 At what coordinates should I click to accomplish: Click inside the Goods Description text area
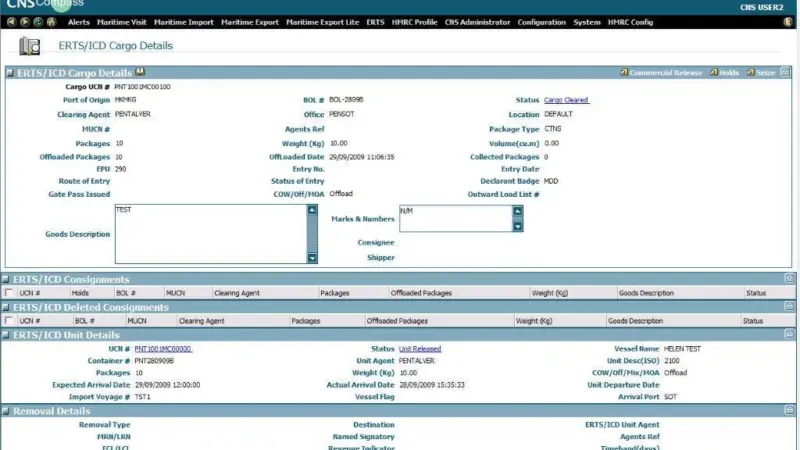[211, 234]
